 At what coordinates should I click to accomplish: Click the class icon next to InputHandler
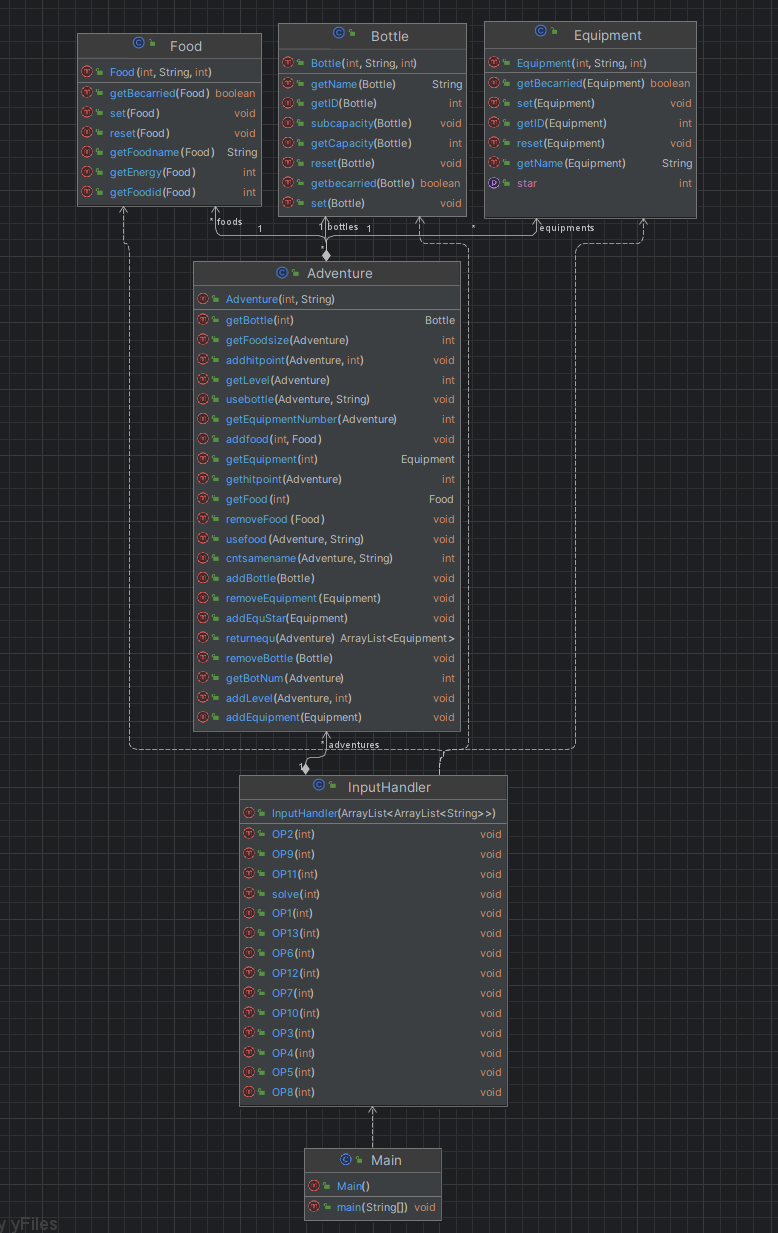318,787
